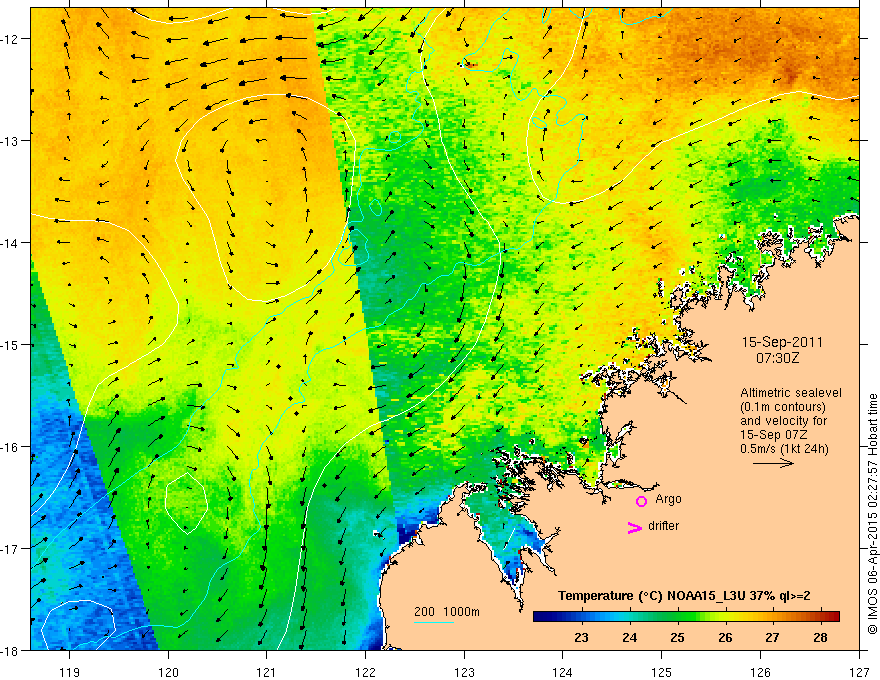Click the latitude axis label -14
This screenshot has width=880, height=680.
(x=10, y=243)
